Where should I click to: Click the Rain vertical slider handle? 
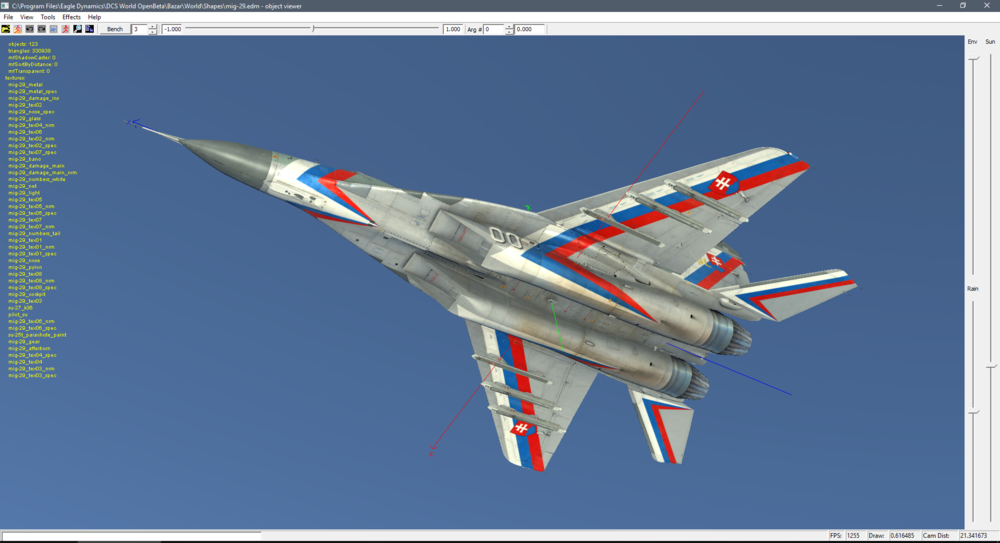tap(974, 413)
